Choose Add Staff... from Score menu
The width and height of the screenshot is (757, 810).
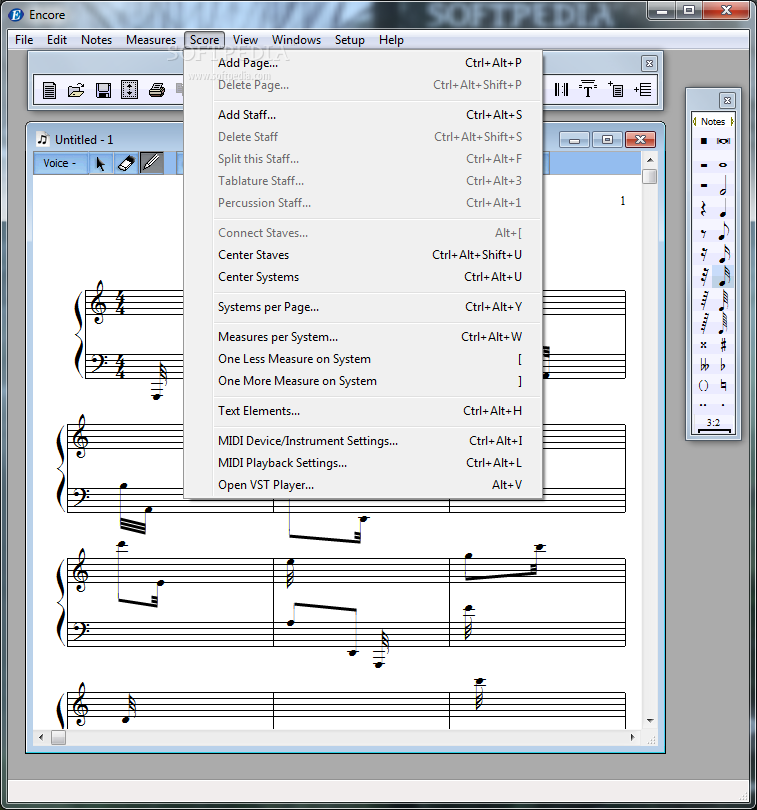click(363, 115)
